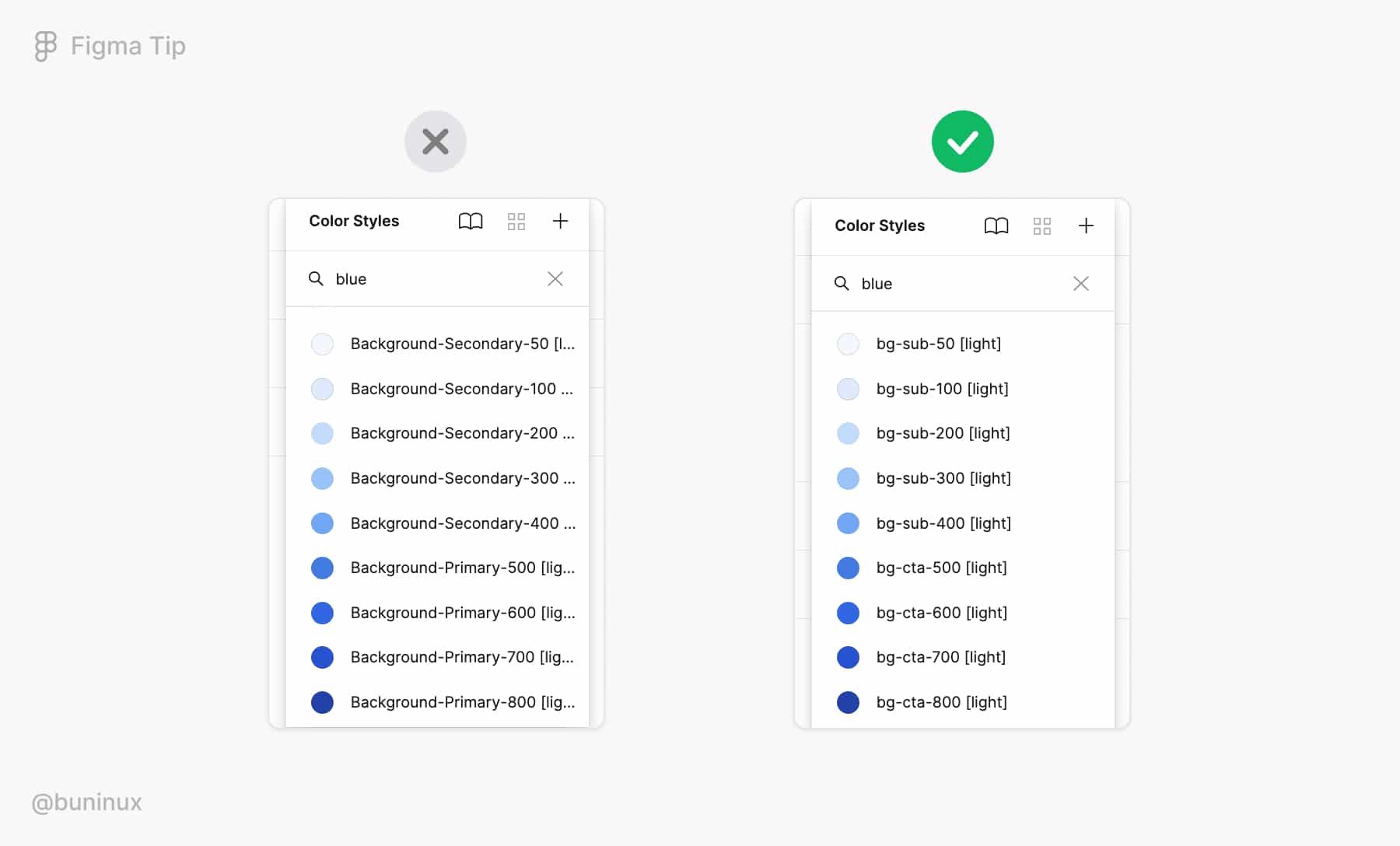Clear the search query in left panel

[555, 278]
